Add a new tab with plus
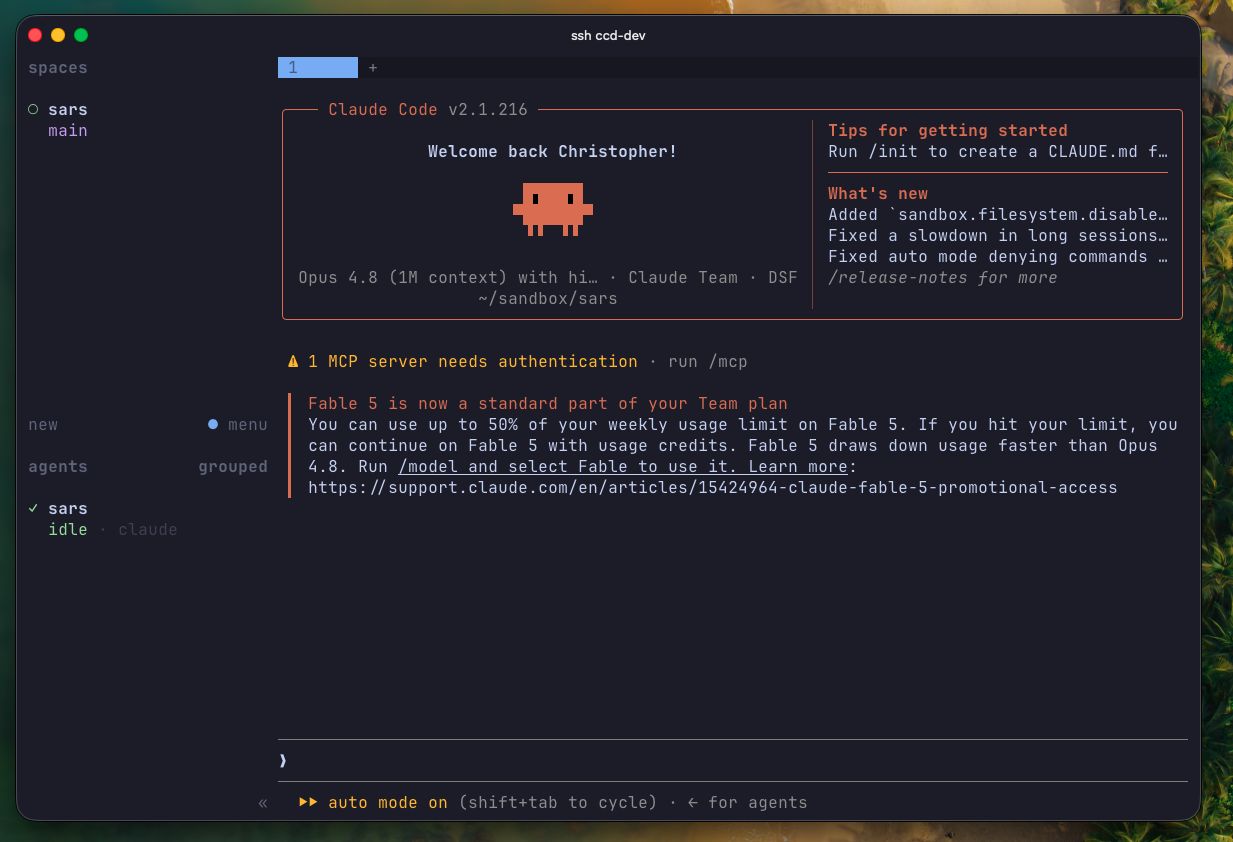This screenshot has height=842, width=1233. click(x=373, y=68)
